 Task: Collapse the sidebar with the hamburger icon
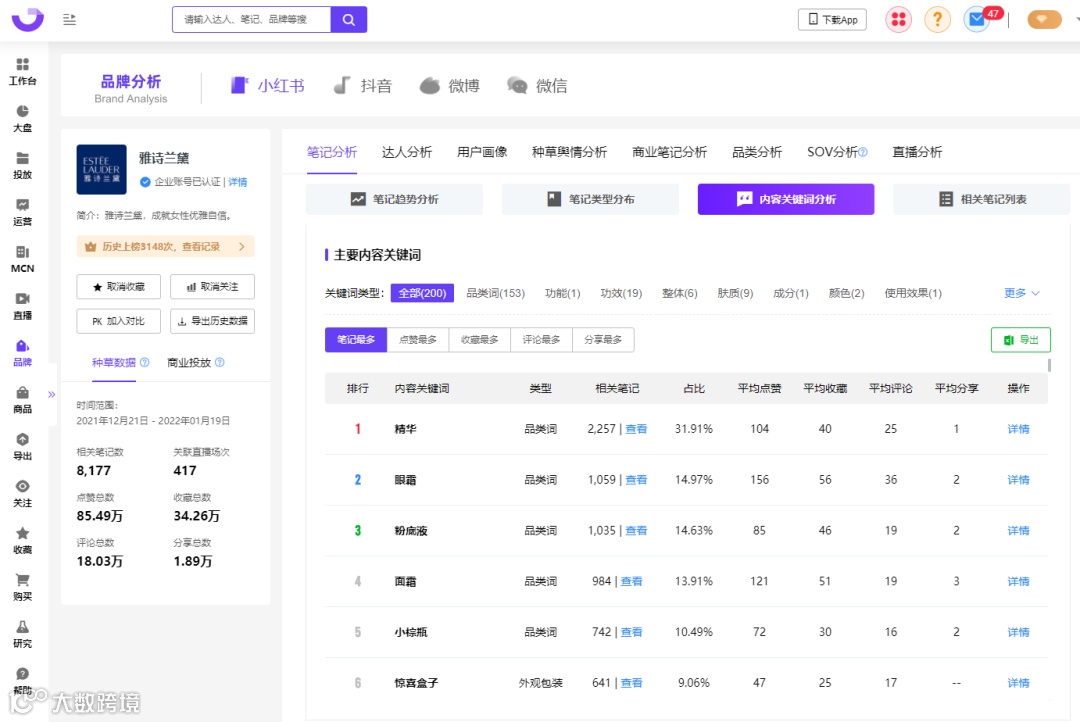point(70,19)
